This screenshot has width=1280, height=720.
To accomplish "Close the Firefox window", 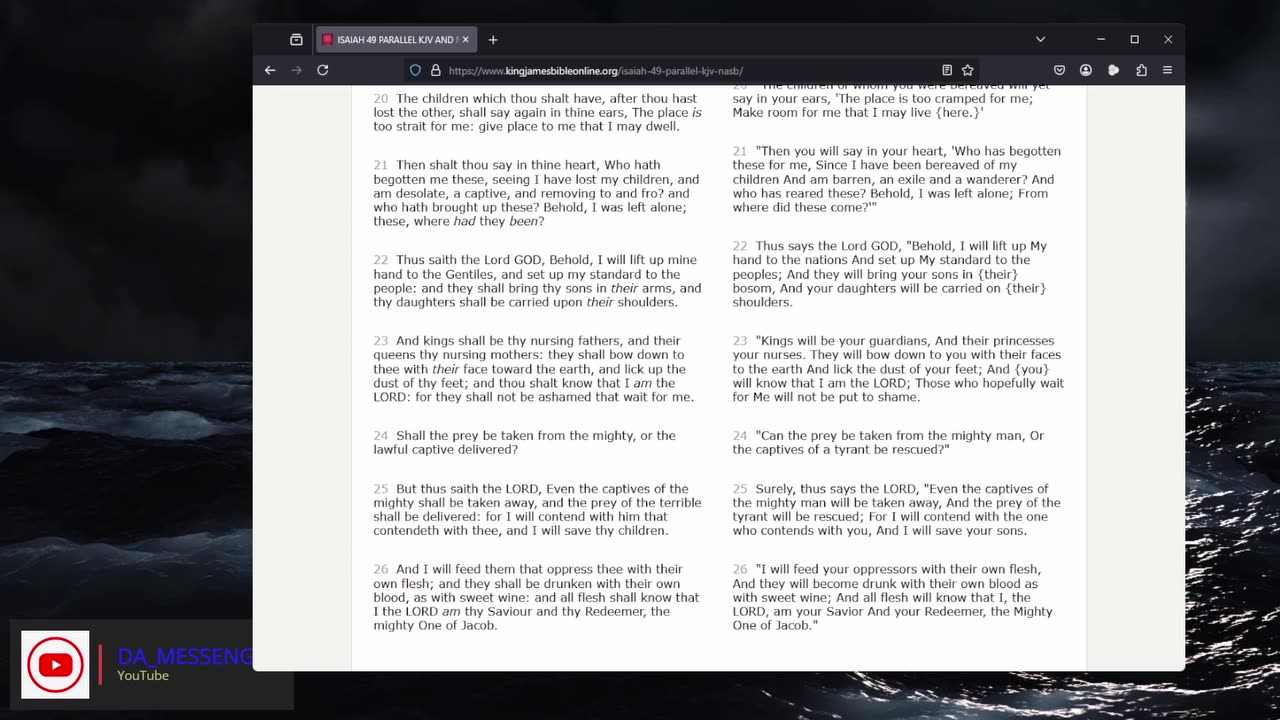I will click(1167, 40).
